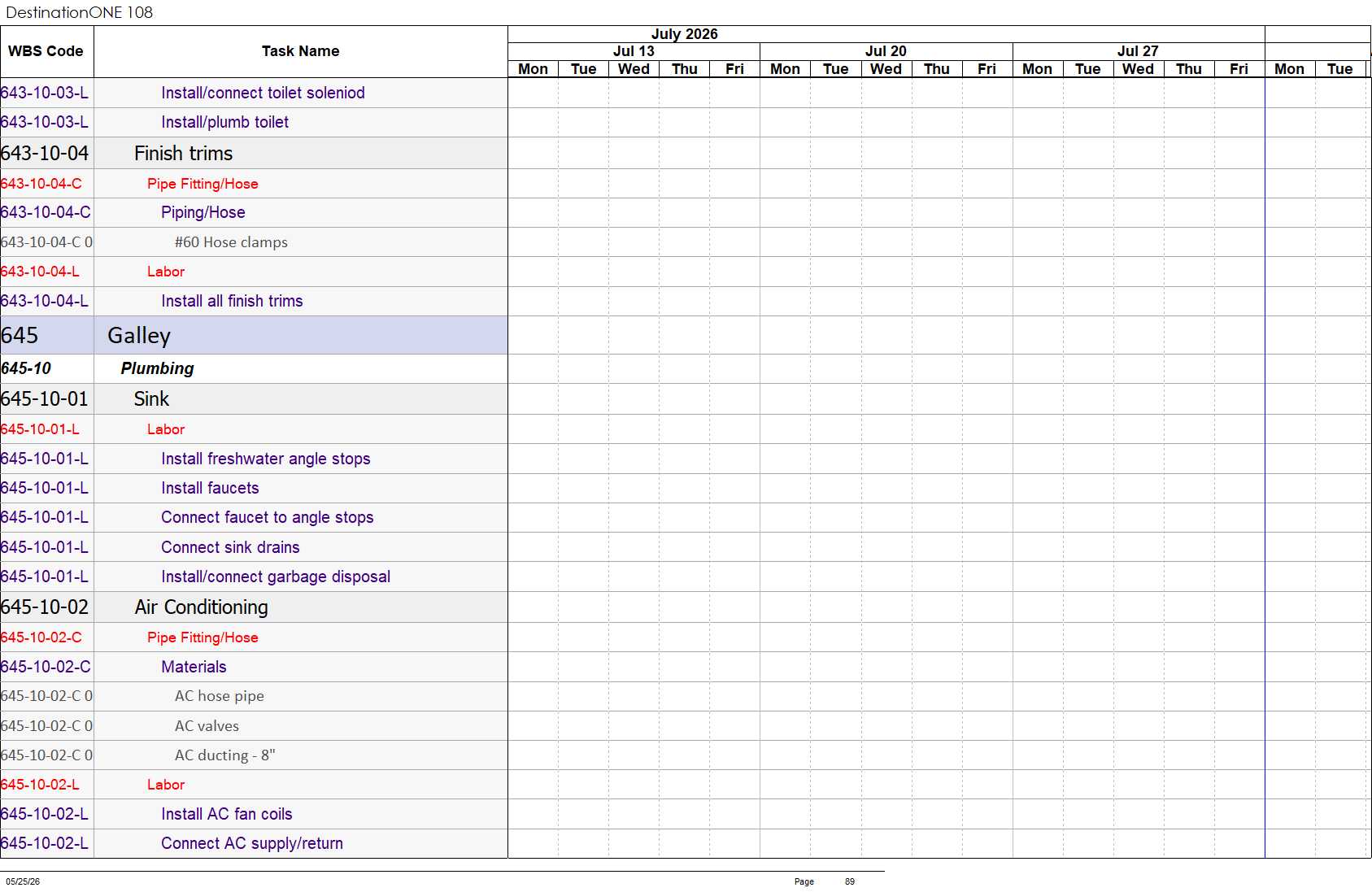The image size is (1372, 892).
Task: Click the 'Jul 13' week header
Action: (x=634, y=51)
